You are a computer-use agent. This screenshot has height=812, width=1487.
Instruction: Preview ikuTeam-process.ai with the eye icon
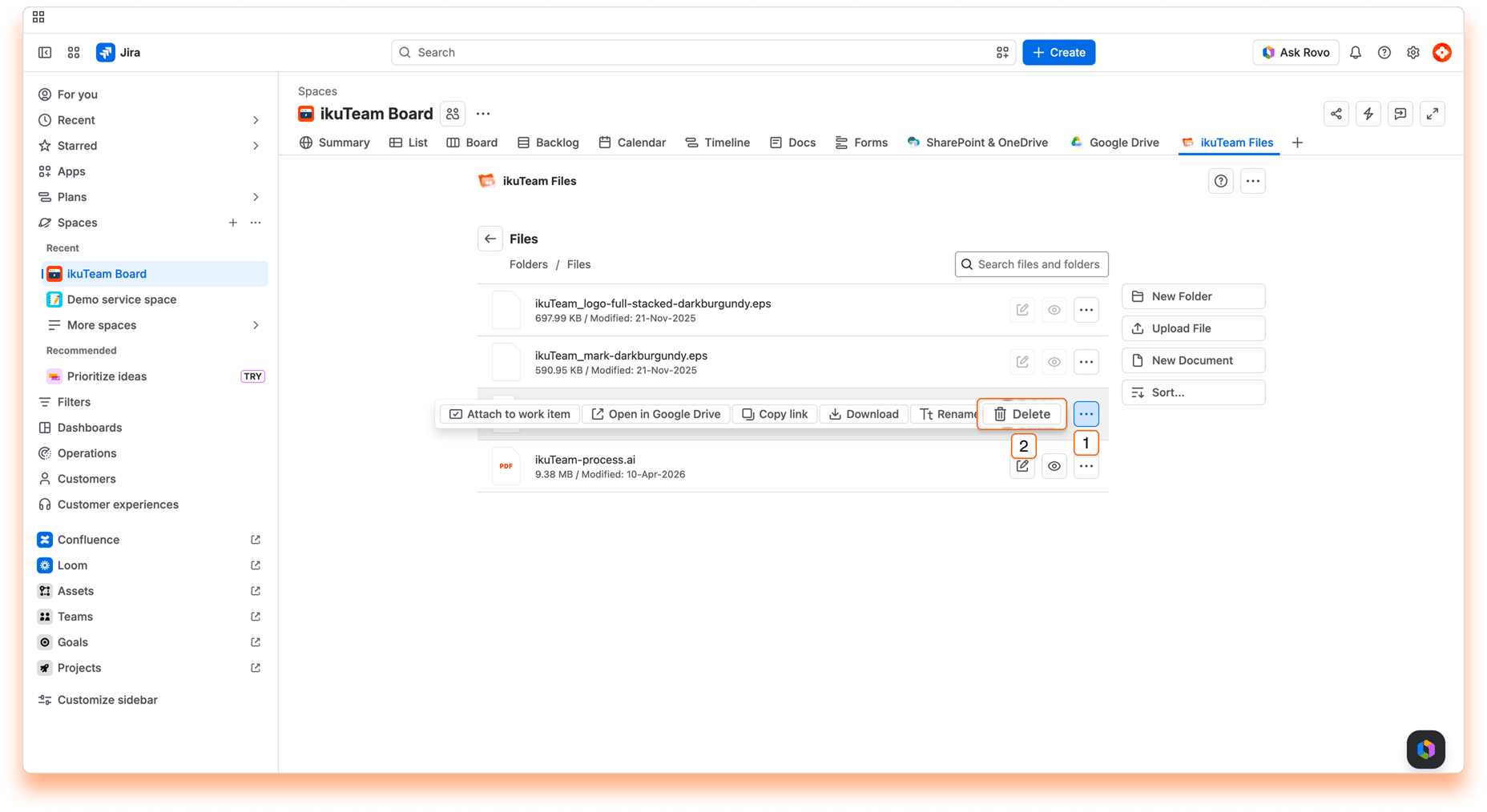click(1054, 466)
